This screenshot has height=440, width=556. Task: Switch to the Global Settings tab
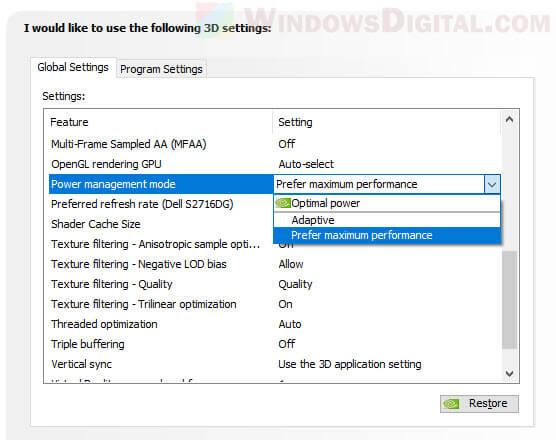pyautogui.click(x=73, y=67)
